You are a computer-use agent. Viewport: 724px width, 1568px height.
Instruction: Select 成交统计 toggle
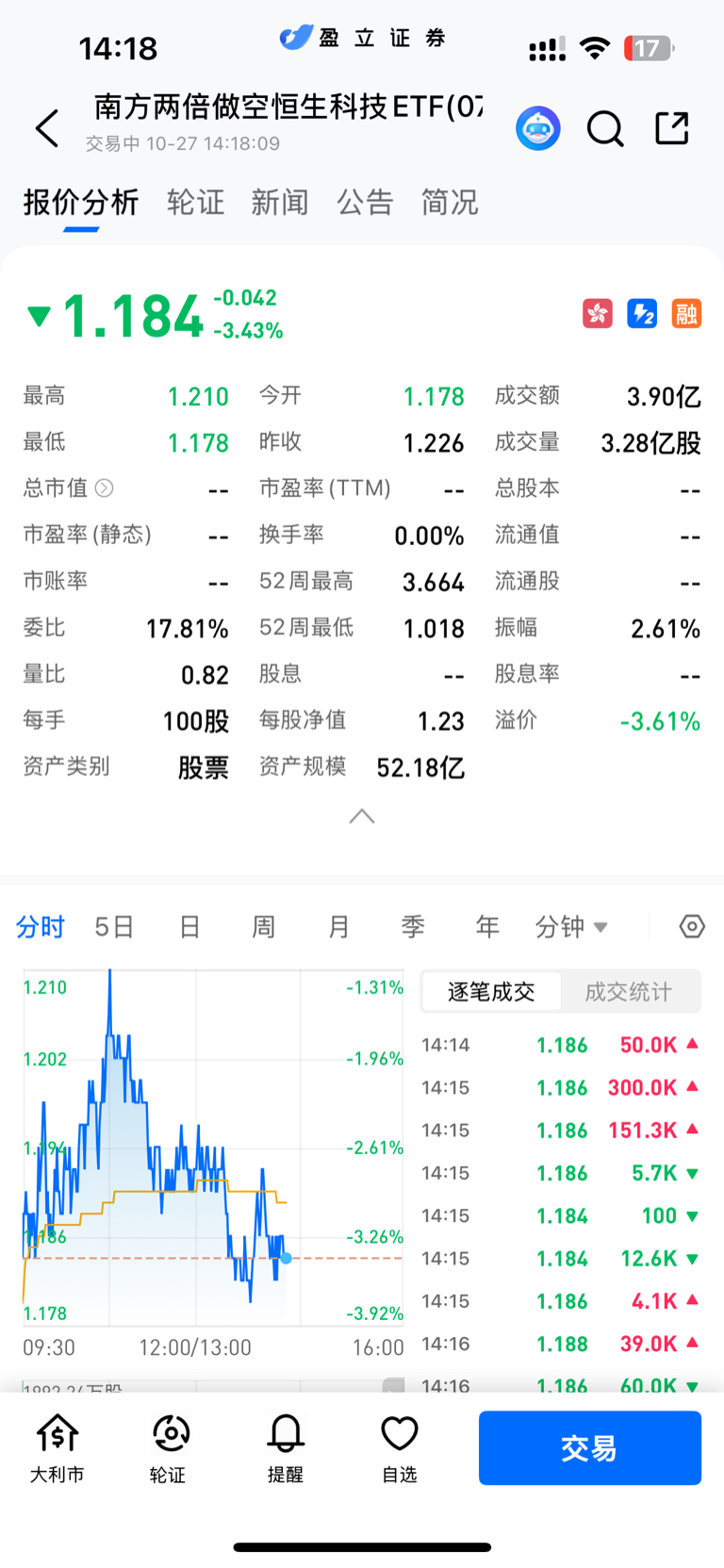pyautogui.click(x=629, y=991)
